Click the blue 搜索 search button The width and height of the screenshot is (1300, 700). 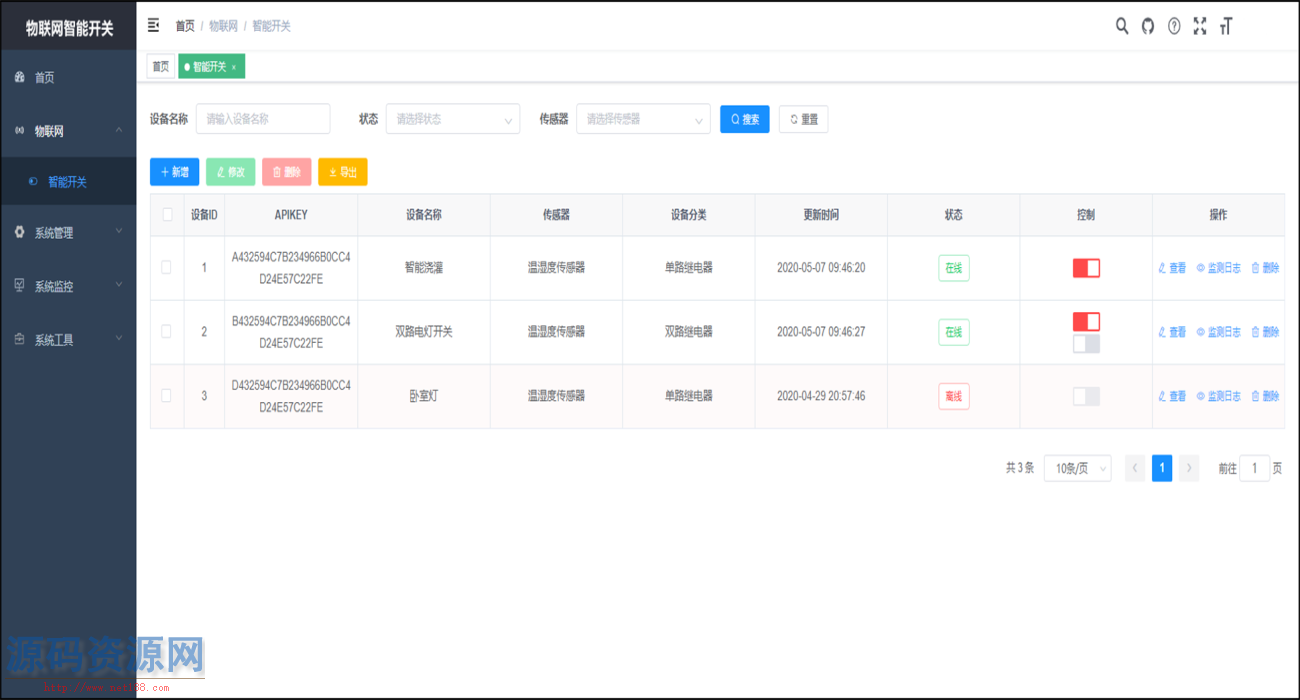[744, 119]
